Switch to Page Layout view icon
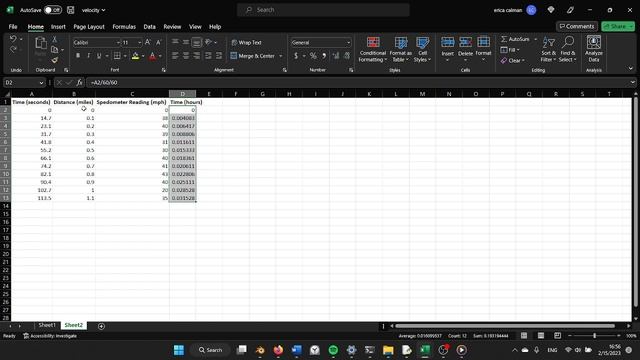640x360 pixels. coord(541,336)
